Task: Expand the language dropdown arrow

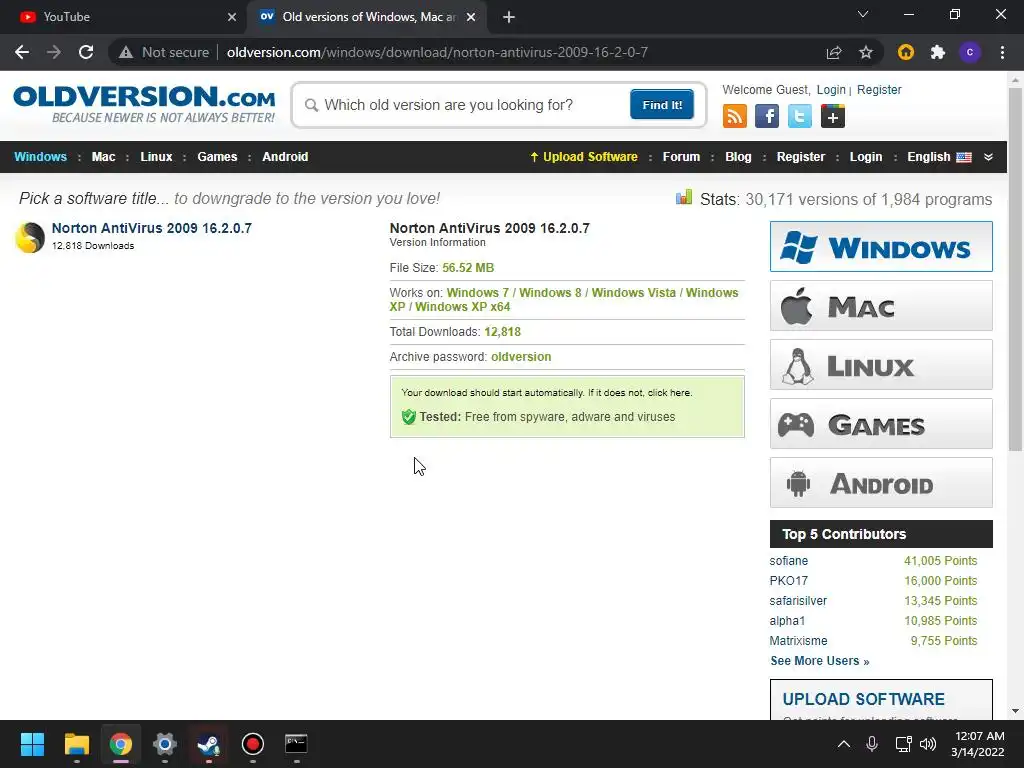Action: (988, 157)
